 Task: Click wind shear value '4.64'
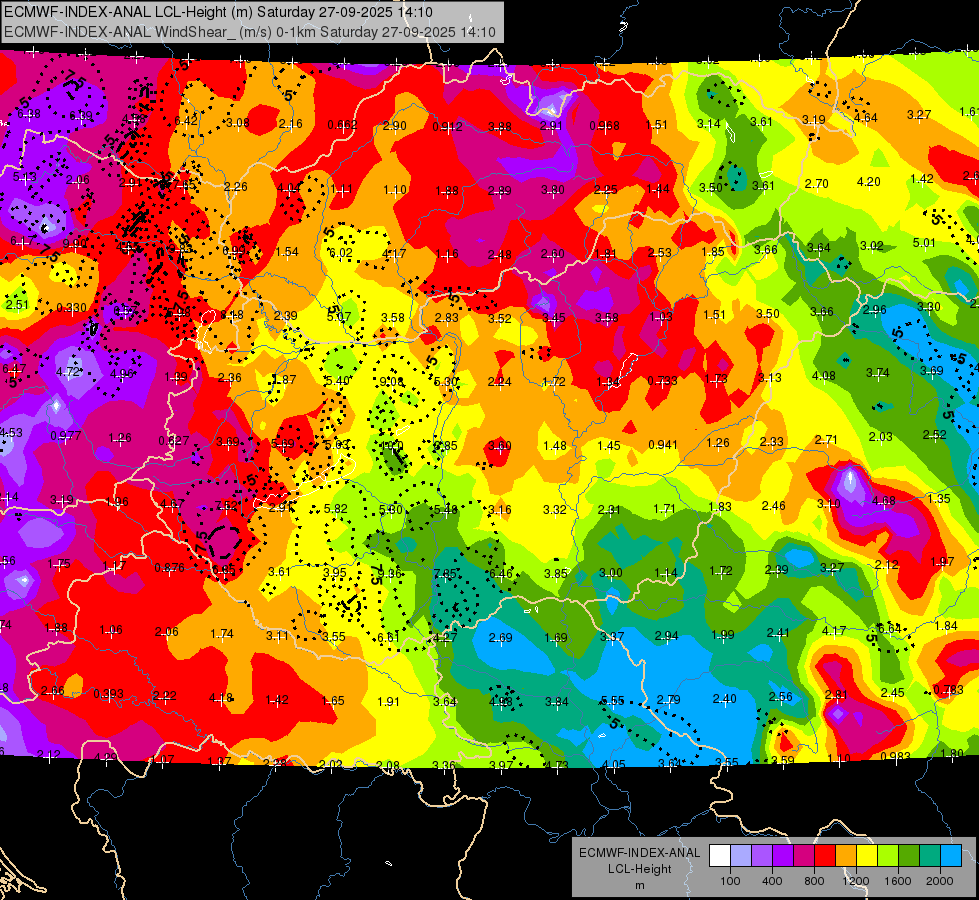click(x=865, y=117)
